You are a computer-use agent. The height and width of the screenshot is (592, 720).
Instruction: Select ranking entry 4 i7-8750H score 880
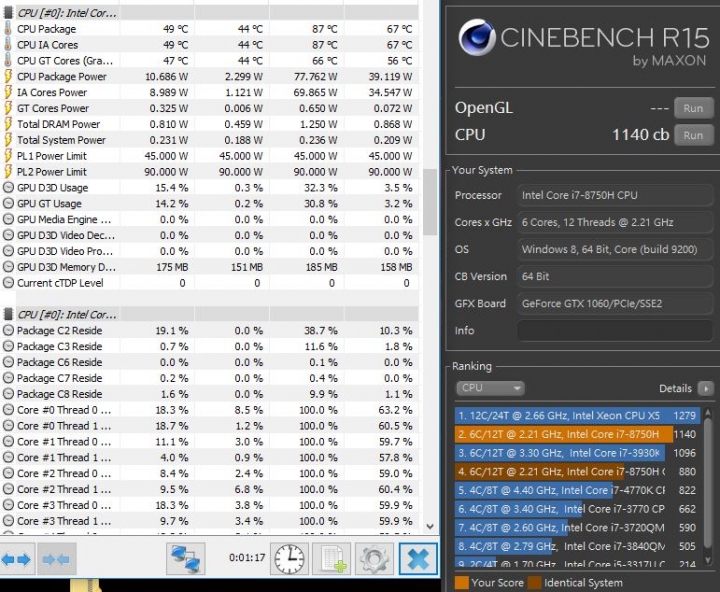tap(577, 472)
